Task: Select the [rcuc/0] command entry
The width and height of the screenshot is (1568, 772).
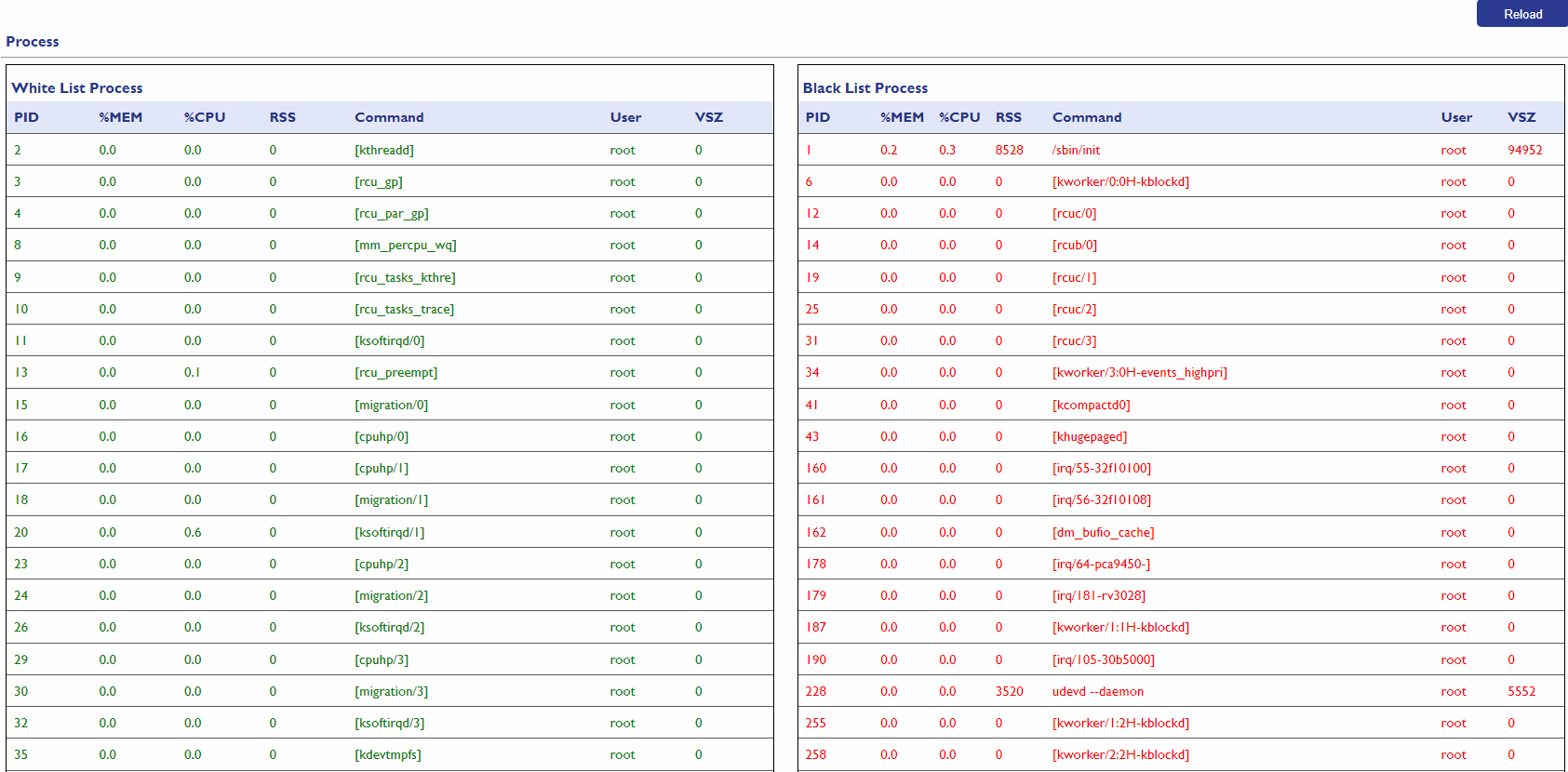Action: (x=1075, y=214)
